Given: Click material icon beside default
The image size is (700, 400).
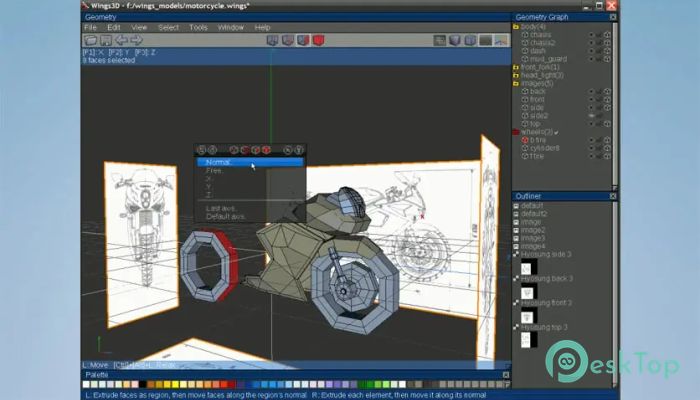Looking at the screenshot, I should click(516, 206).
